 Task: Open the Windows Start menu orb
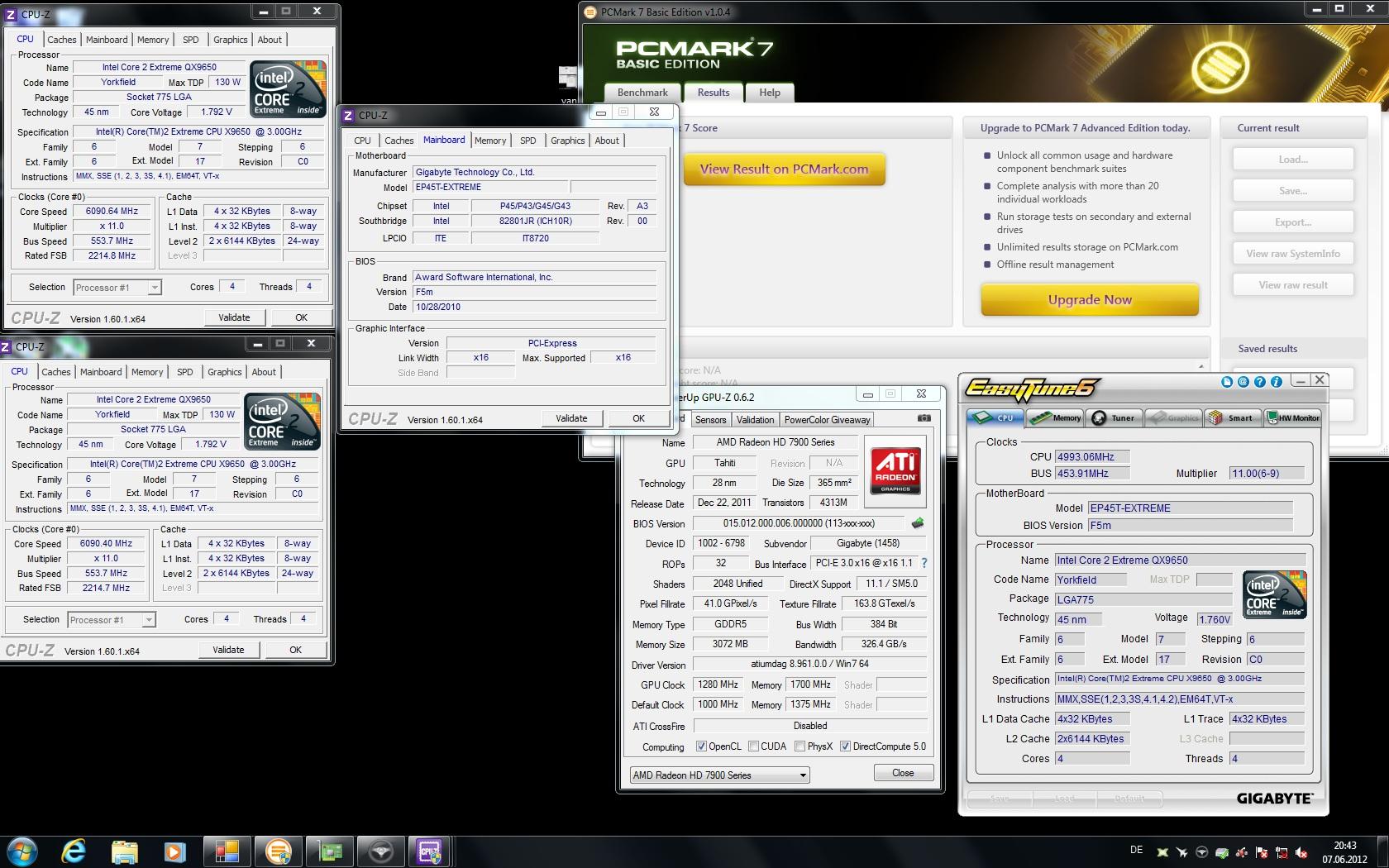22,851
